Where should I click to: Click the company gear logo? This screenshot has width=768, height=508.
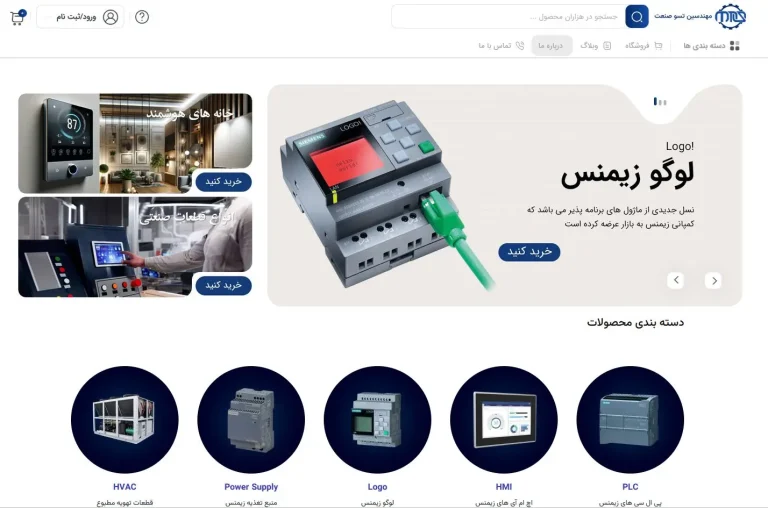[x=730, y=17]
